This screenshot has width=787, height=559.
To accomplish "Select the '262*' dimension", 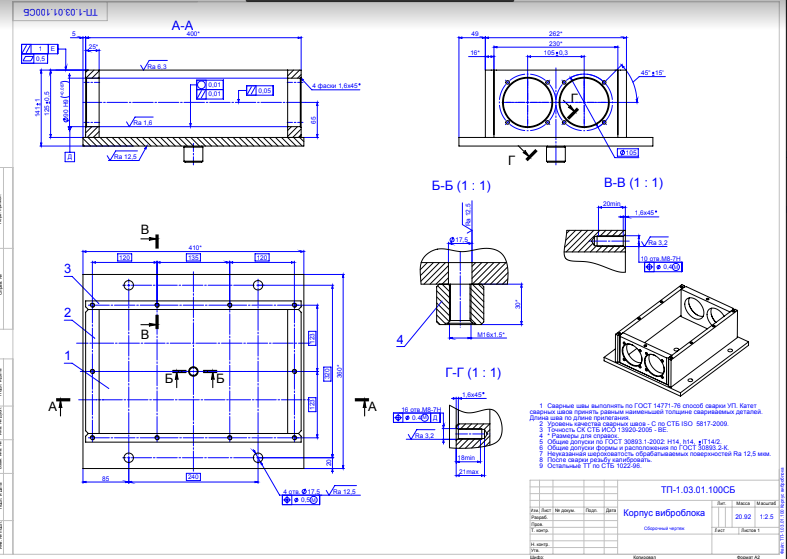I will tap(555, 34).
